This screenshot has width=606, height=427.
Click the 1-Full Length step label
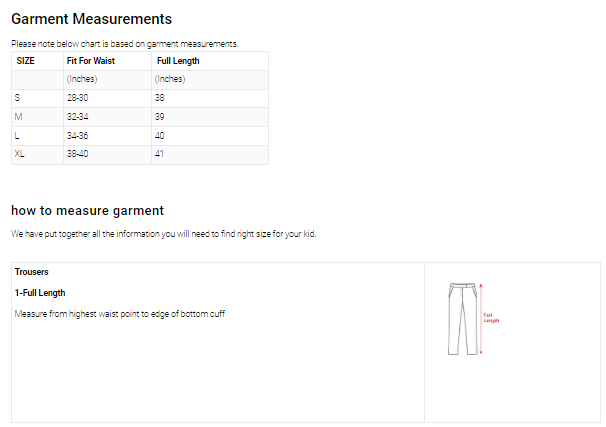click(x=40, y=292)
